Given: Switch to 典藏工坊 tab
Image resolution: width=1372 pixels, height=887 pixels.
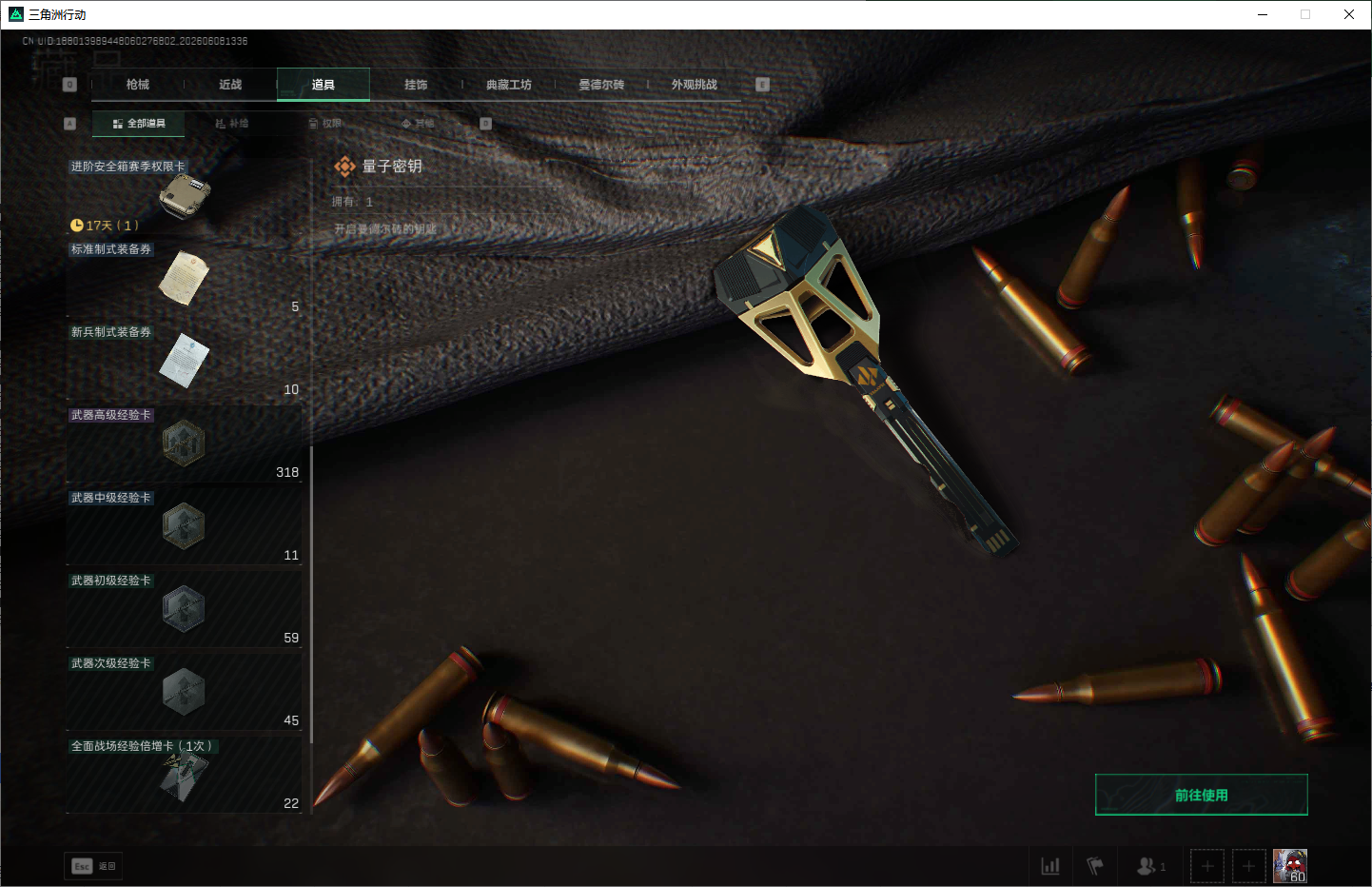Looking at the screenshot, I should pos(509,85).
